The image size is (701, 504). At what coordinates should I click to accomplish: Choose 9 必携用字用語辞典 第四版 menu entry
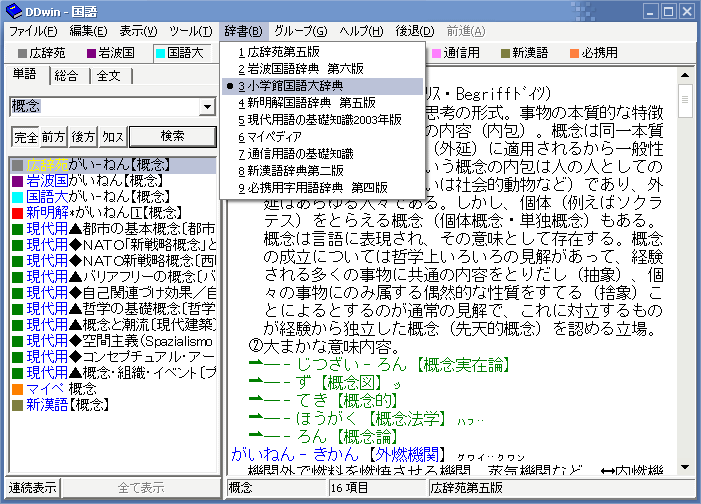(322, 188)
